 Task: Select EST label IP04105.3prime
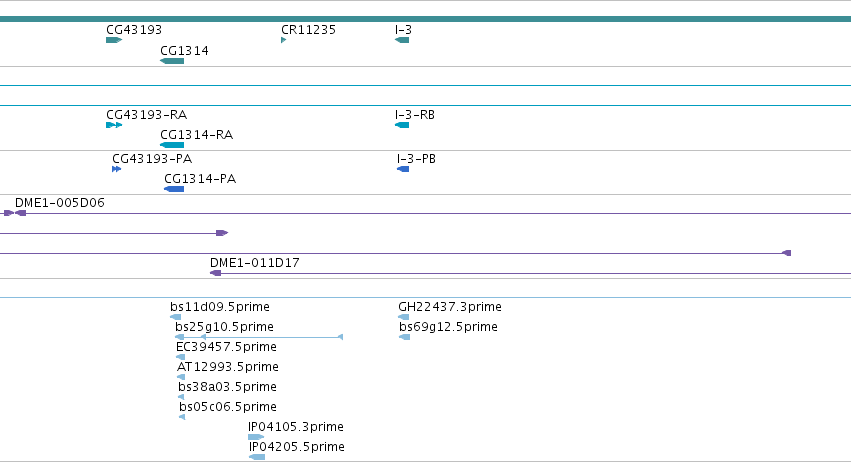[x=296, y=427]
